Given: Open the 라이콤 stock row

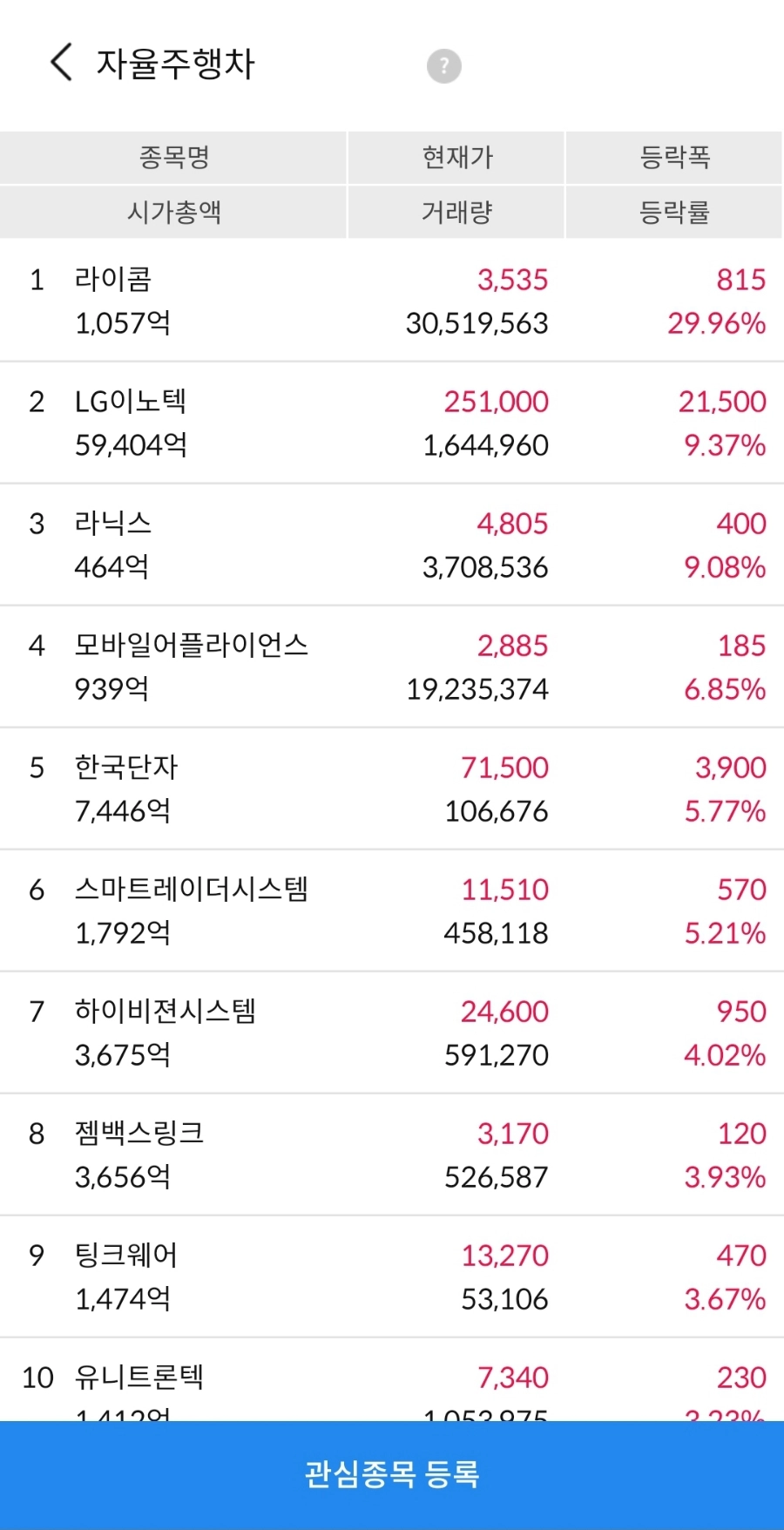Looking at the screenshot, I should point(392,301).
